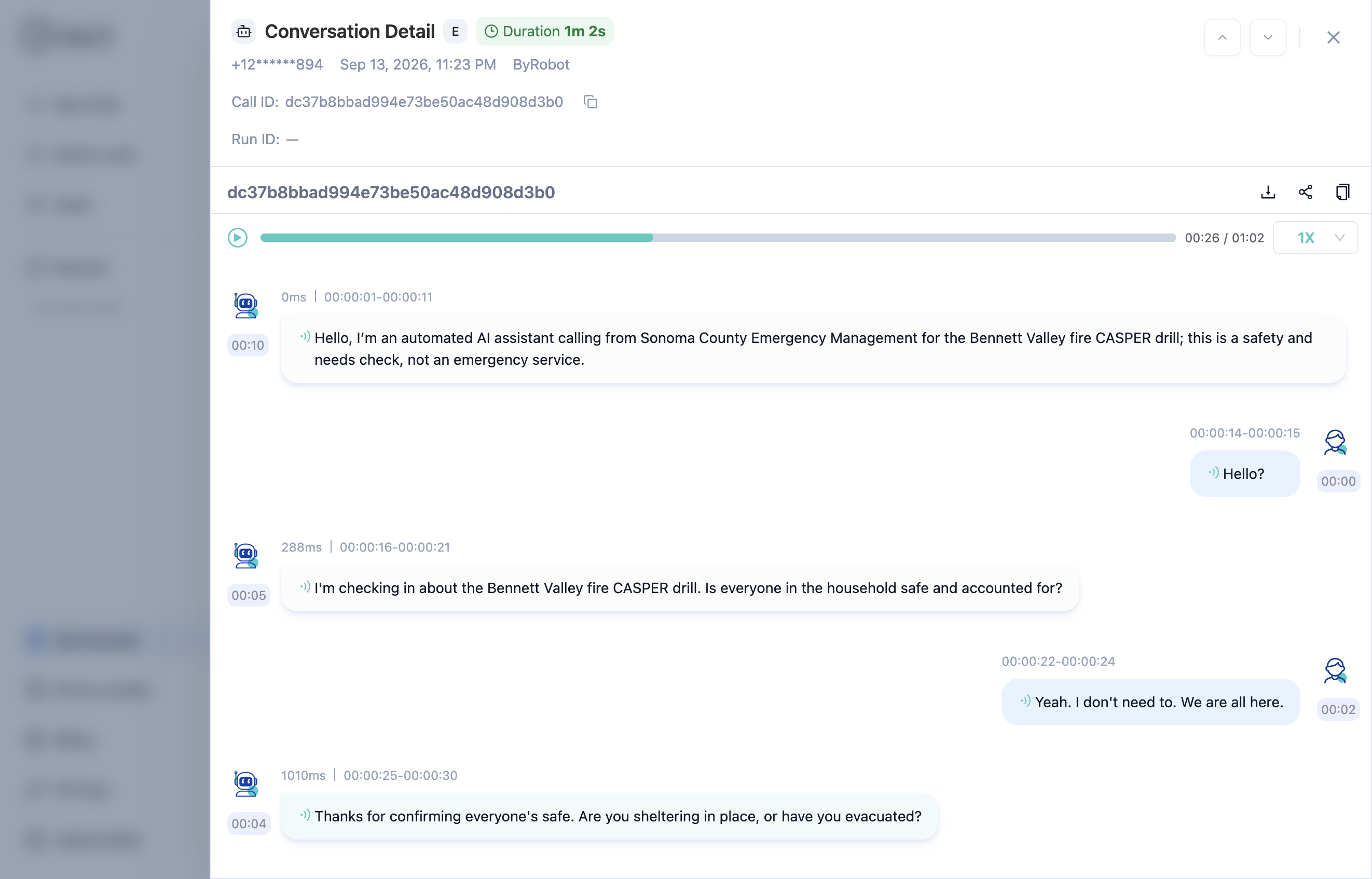Screen dimensions: 1372x879
Task: Click the customer avatar beside 'We are all here'
Action: [x=1336, y=670]
